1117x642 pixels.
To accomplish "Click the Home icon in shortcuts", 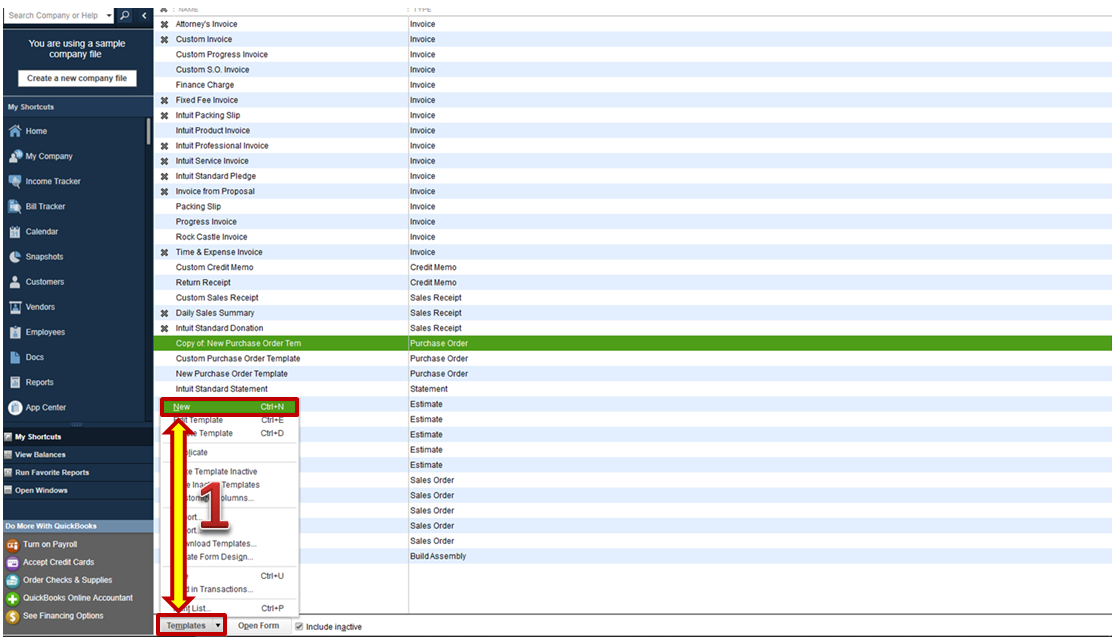I will [x=15, y=131].
